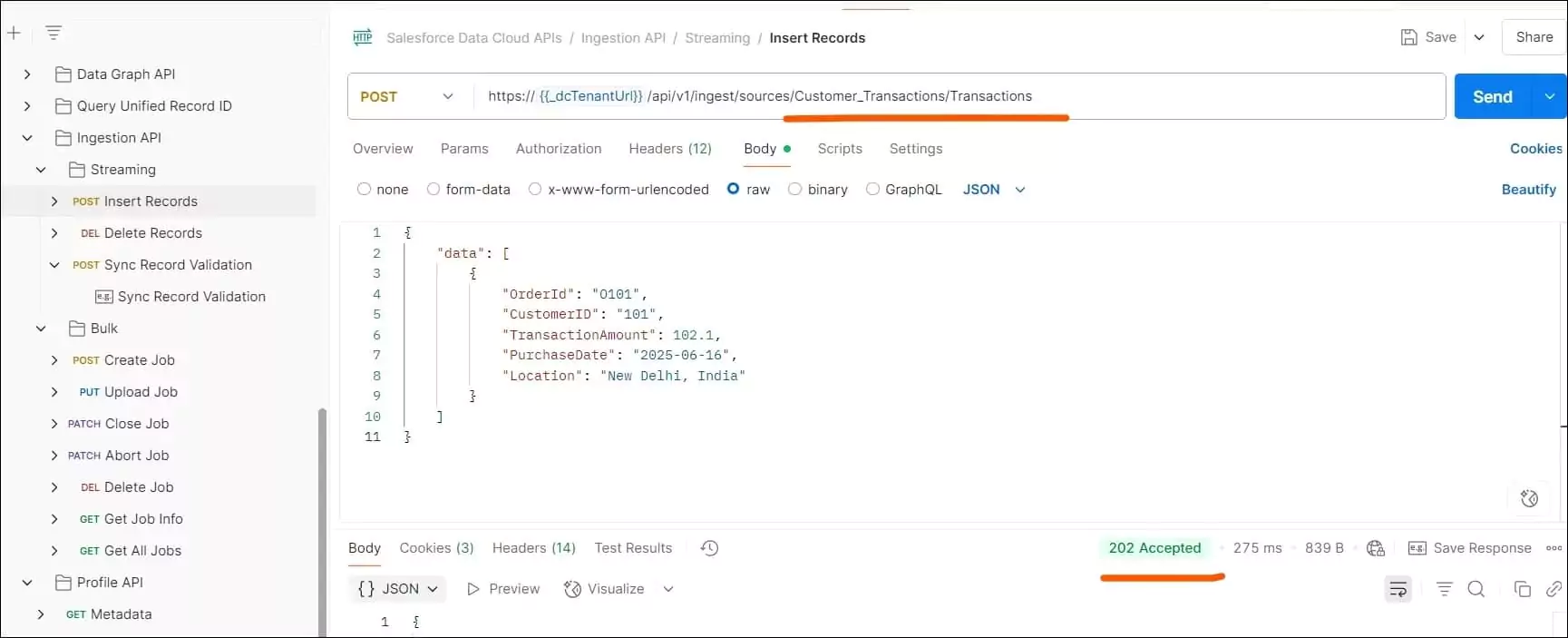Open the Send button dropdown arrow
1568x638 pixels.
pyautogui.click(x=1549, y=96)
